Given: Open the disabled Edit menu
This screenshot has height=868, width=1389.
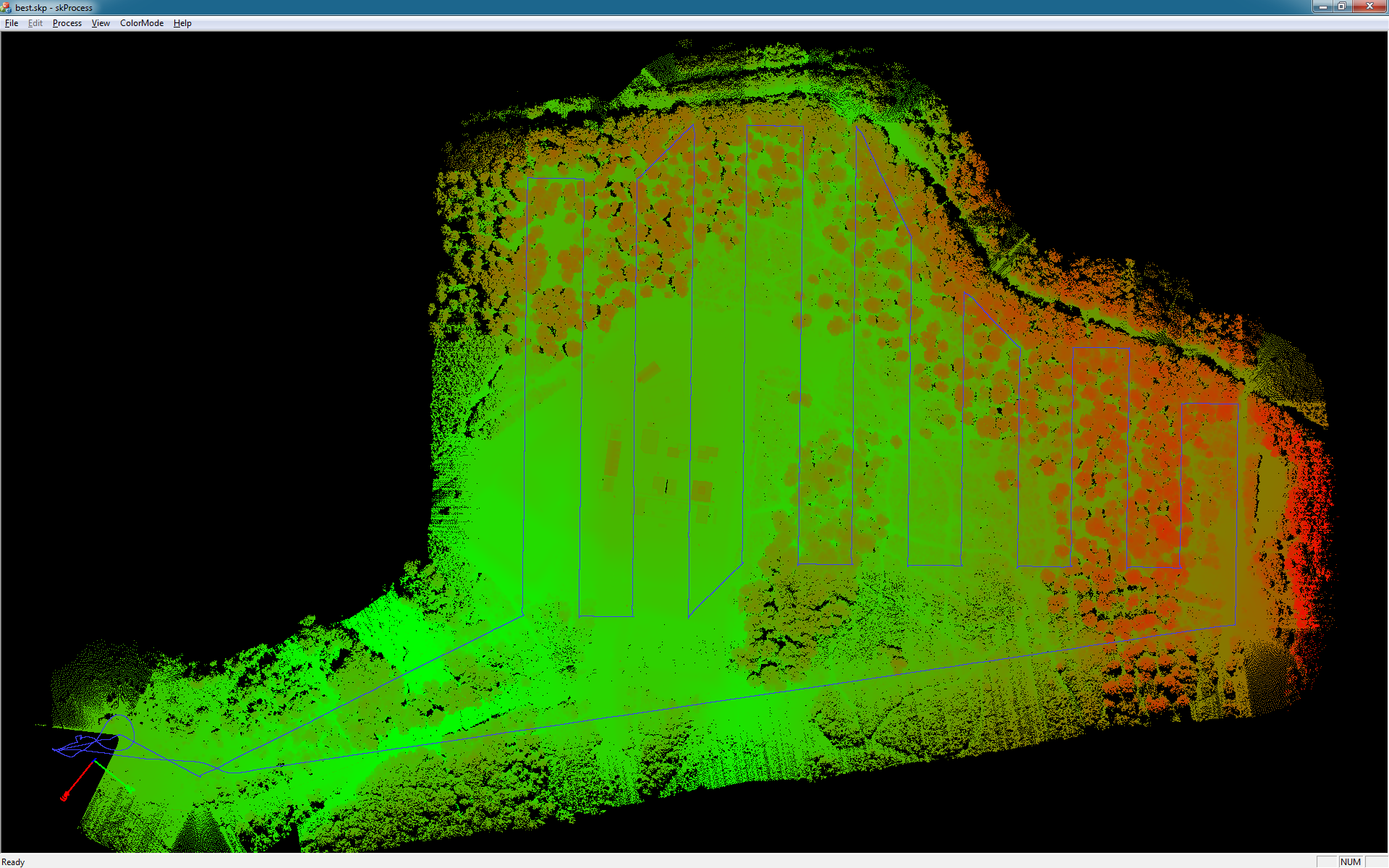Looking at the screenshot, I should (x=35, y=23).
